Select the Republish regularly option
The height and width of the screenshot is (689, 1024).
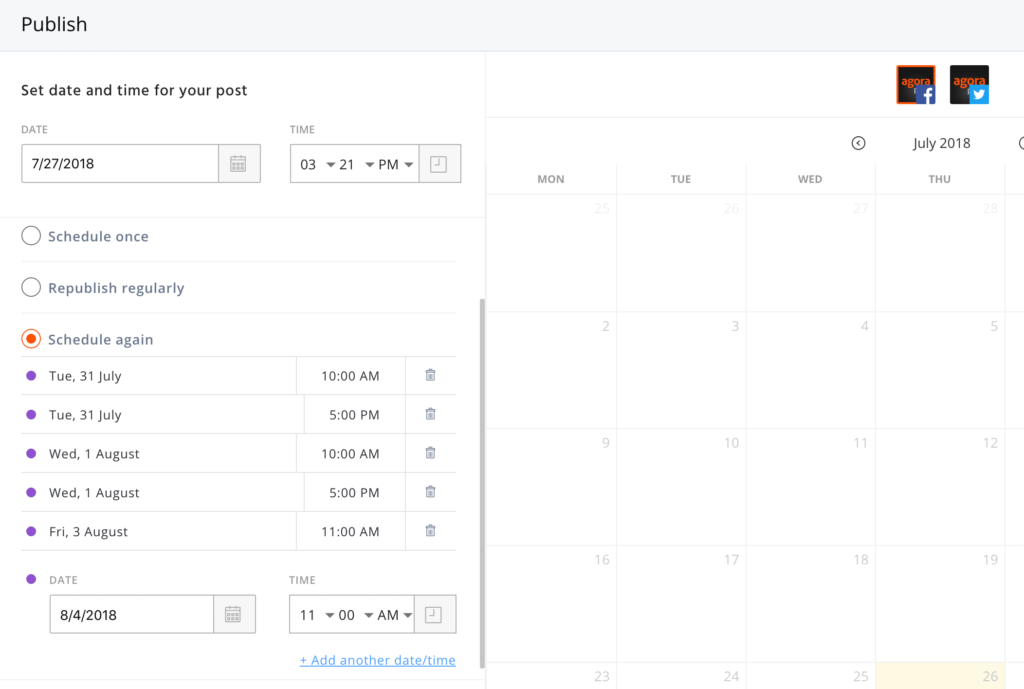(x=31, y=288)
